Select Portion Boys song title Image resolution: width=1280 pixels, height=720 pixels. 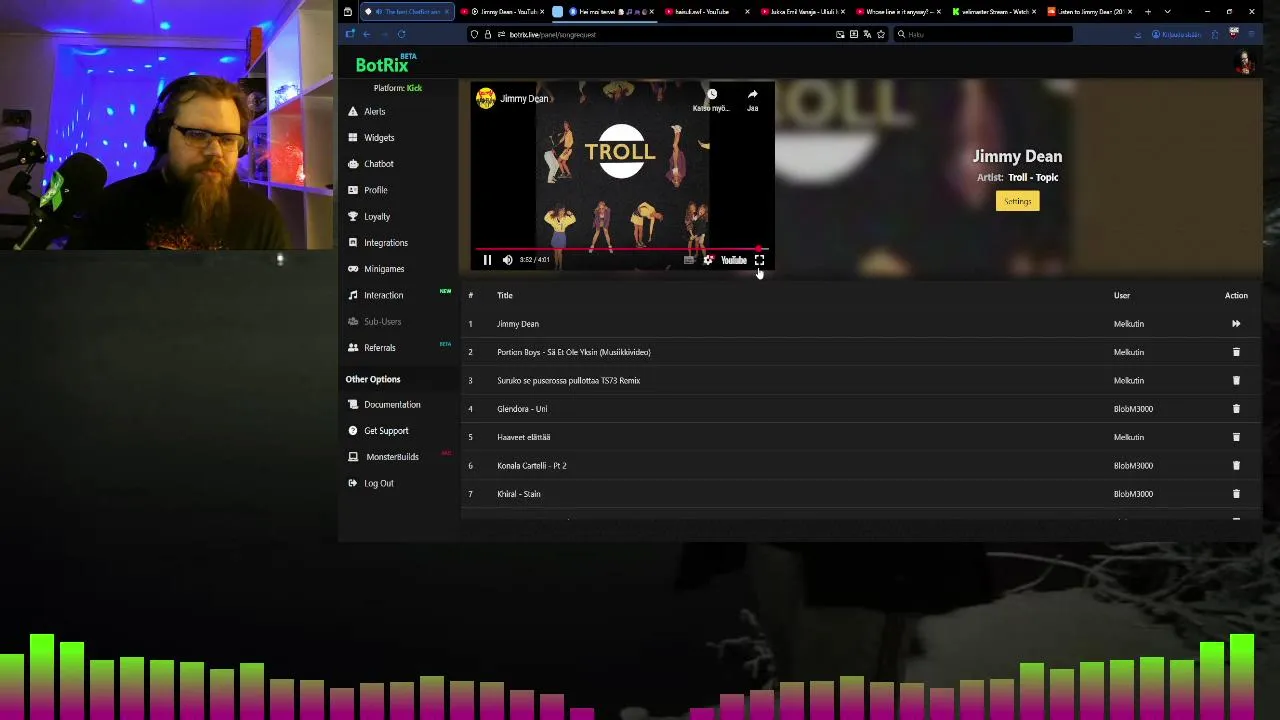click(574, 352)
